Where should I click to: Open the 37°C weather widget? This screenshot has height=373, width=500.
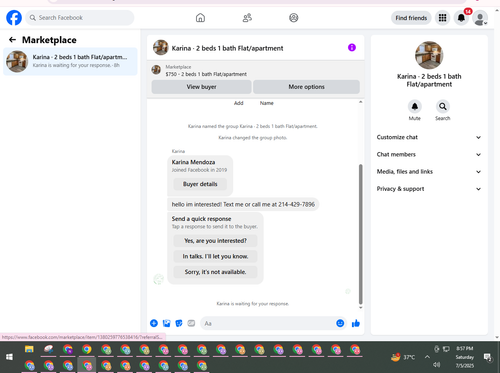pos(403,357)
